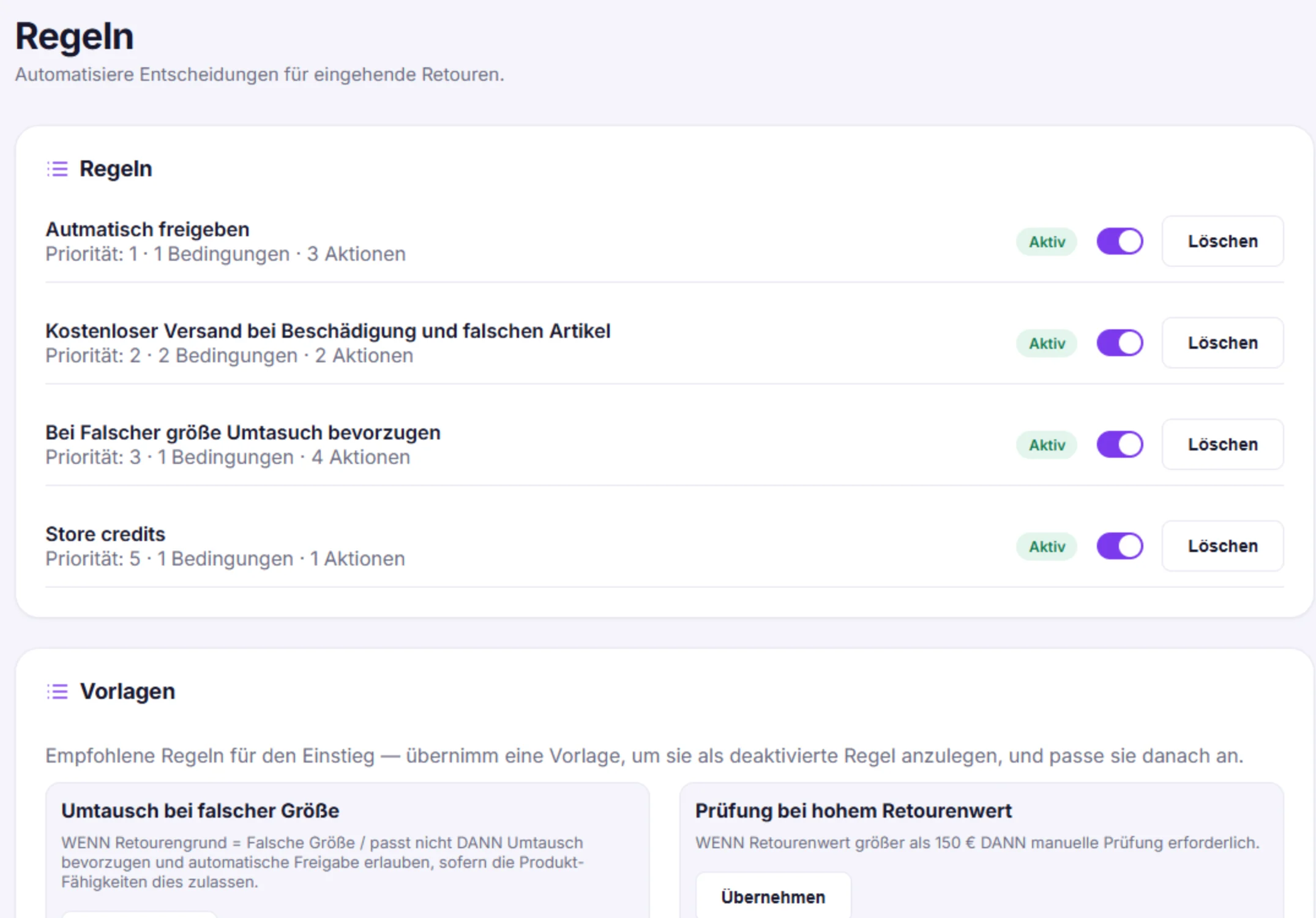Switch off Bei Falscher größe Umtasuch rule

[x=1120, y=444]
